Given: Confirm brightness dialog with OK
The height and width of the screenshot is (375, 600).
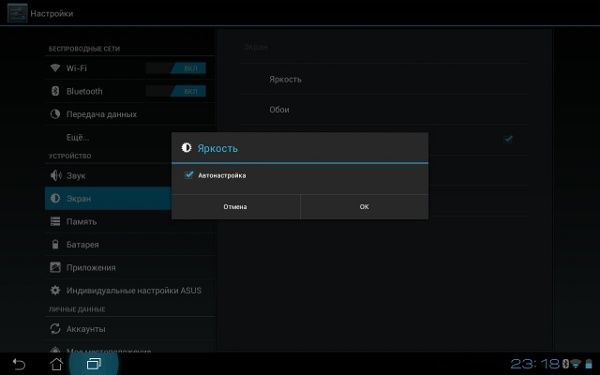Looking at the screenshot, I should 364,207.
